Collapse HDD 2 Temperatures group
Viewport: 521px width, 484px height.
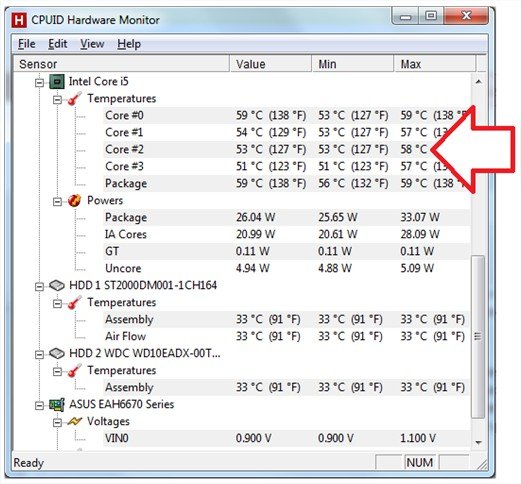coord(57,371)
